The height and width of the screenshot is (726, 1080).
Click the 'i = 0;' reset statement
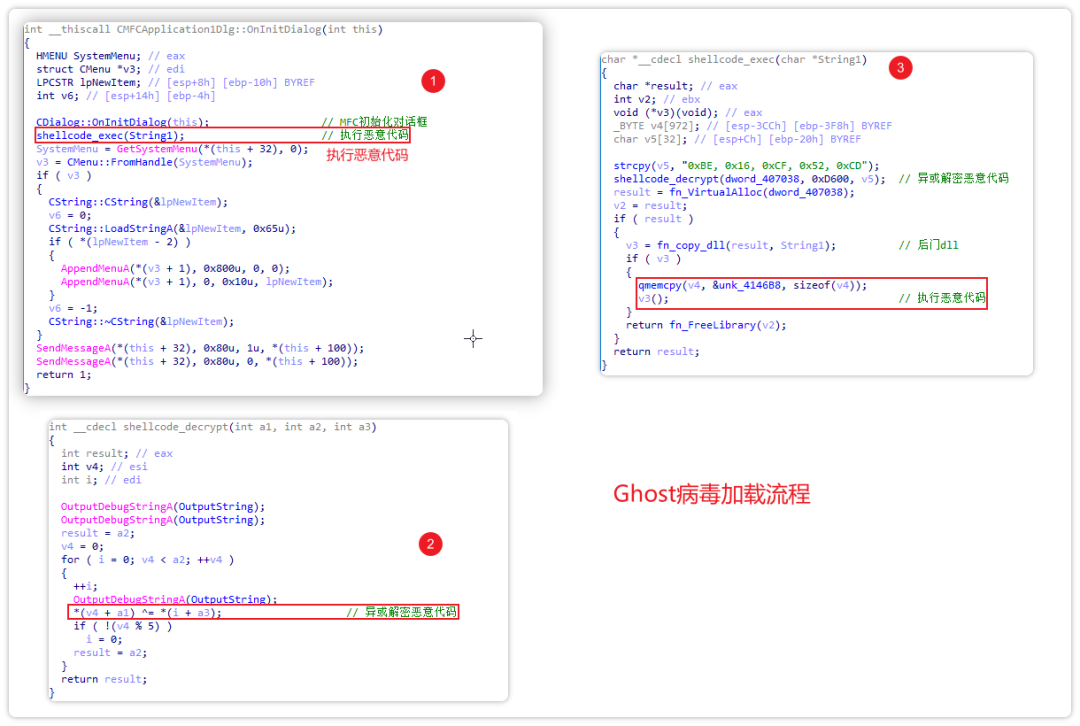104,639
